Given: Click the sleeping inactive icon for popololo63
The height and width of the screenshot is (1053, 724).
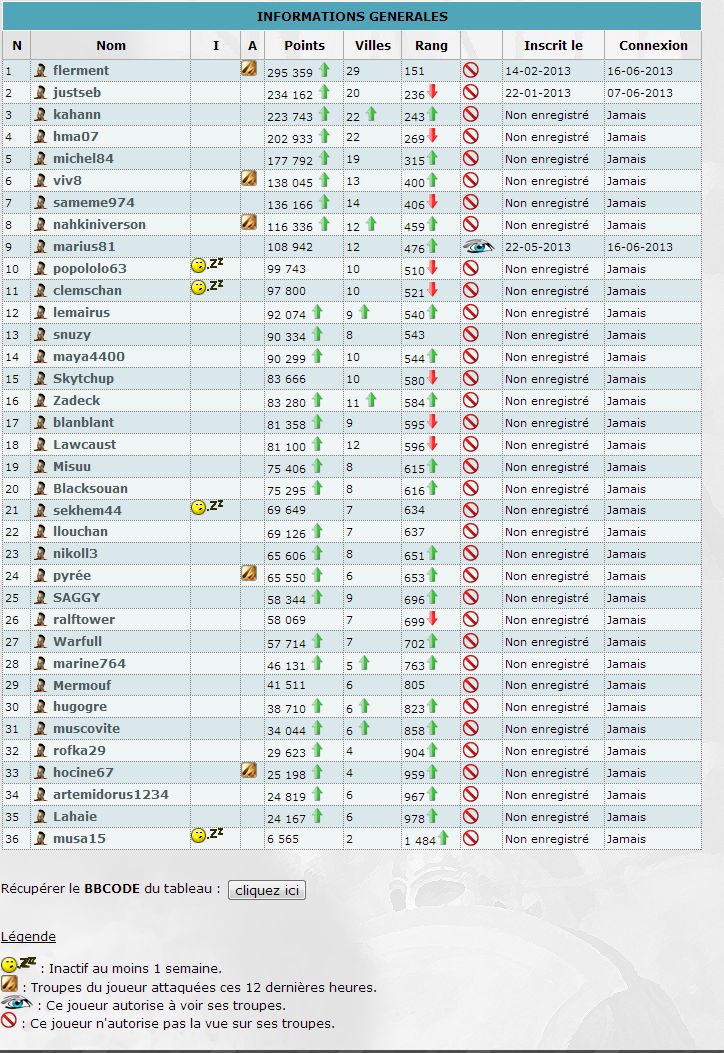Looking at the screenshot, I should 207,266.
